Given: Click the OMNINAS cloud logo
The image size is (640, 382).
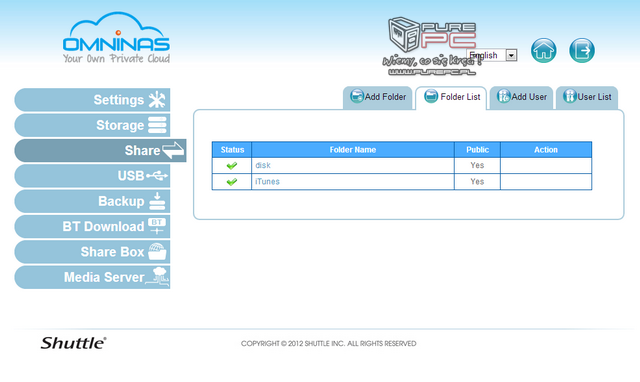Looking at the screenshot, I should tap(116, 38).
